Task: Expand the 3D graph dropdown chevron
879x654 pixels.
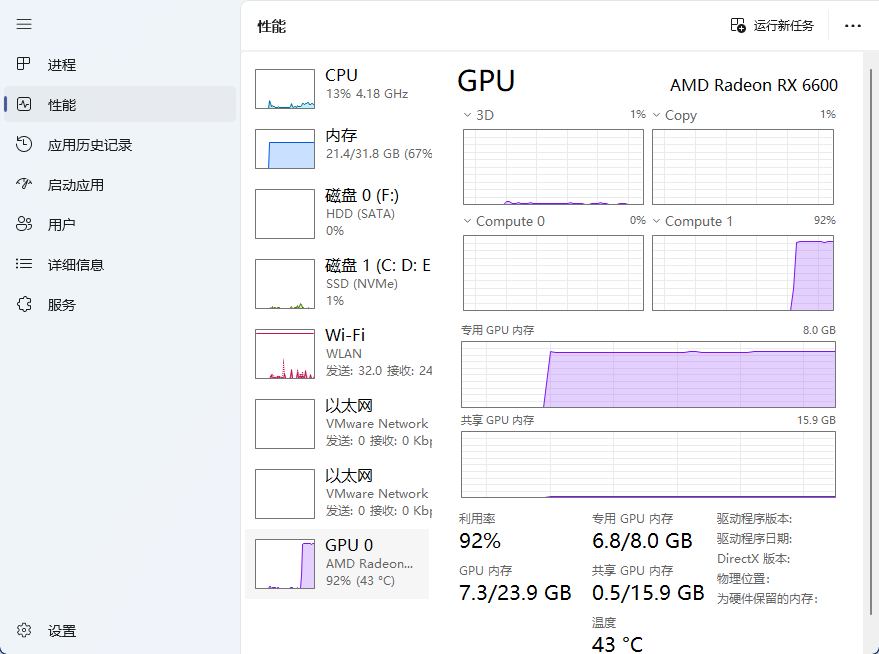Action: click(467, 115)
